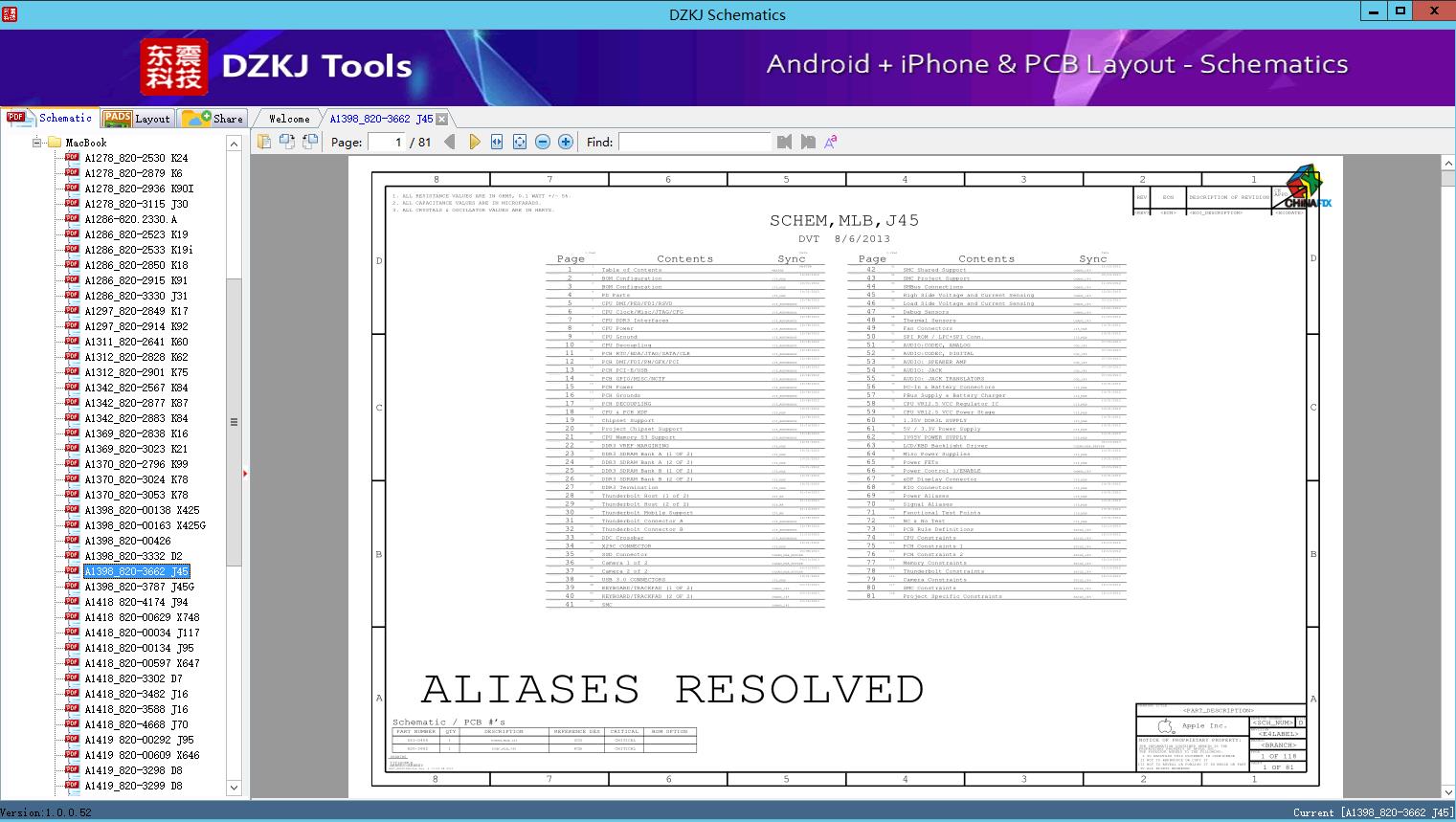Open A1286_820-2533 K19i schematic
This screenshot has width=1456, height=822.
click(x=139, y=250)
